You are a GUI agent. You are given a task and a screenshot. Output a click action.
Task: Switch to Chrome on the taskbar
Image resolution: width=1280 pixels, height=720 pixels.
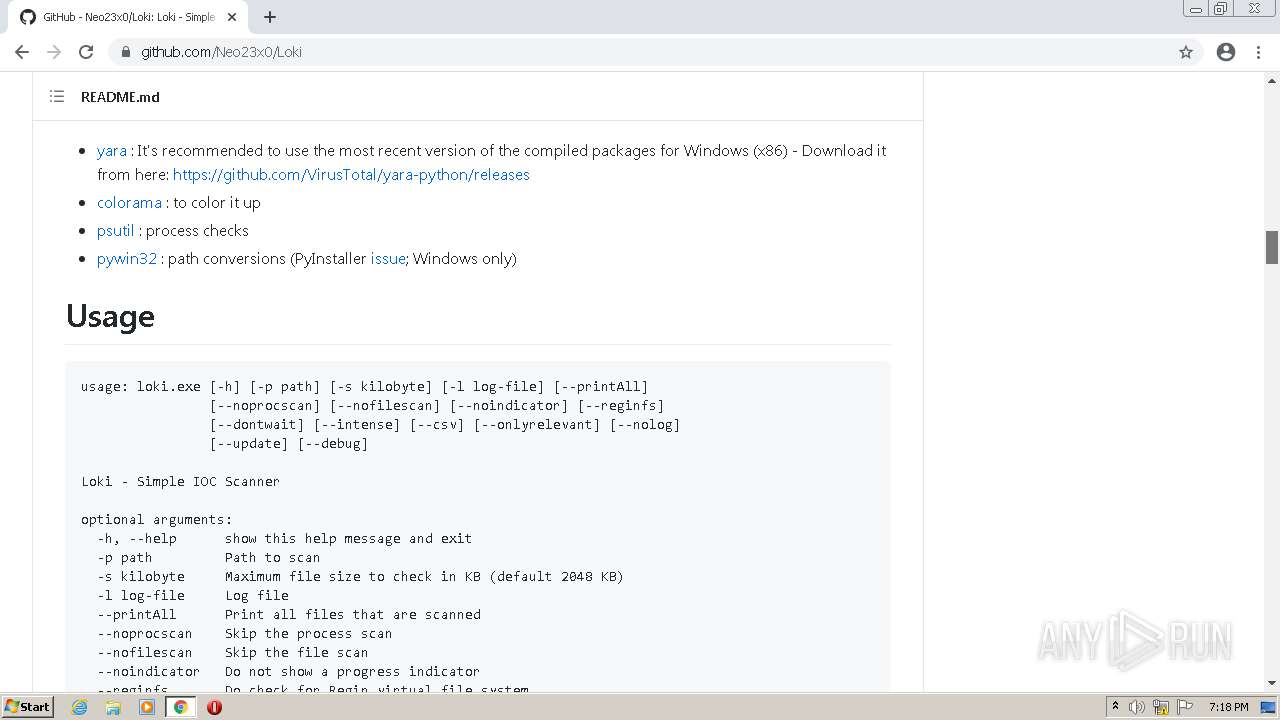180,707
